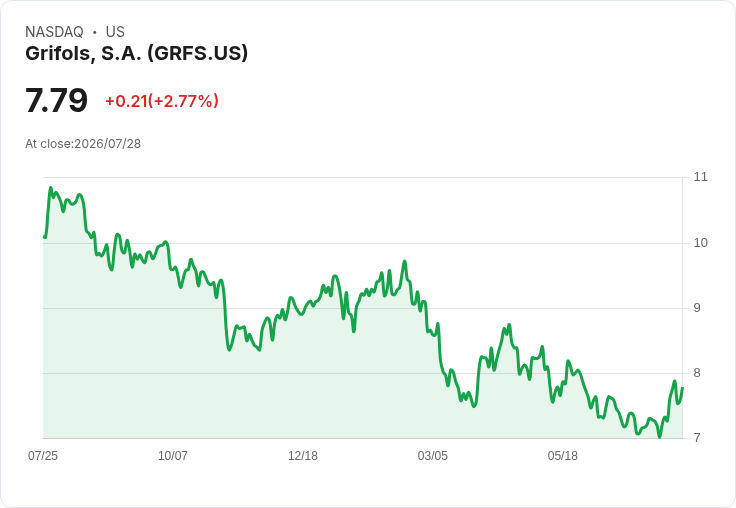736x508 pixels.
Task: Click the 05/18 date axis label
Action: pyautogui.click(x=562, y=455)
